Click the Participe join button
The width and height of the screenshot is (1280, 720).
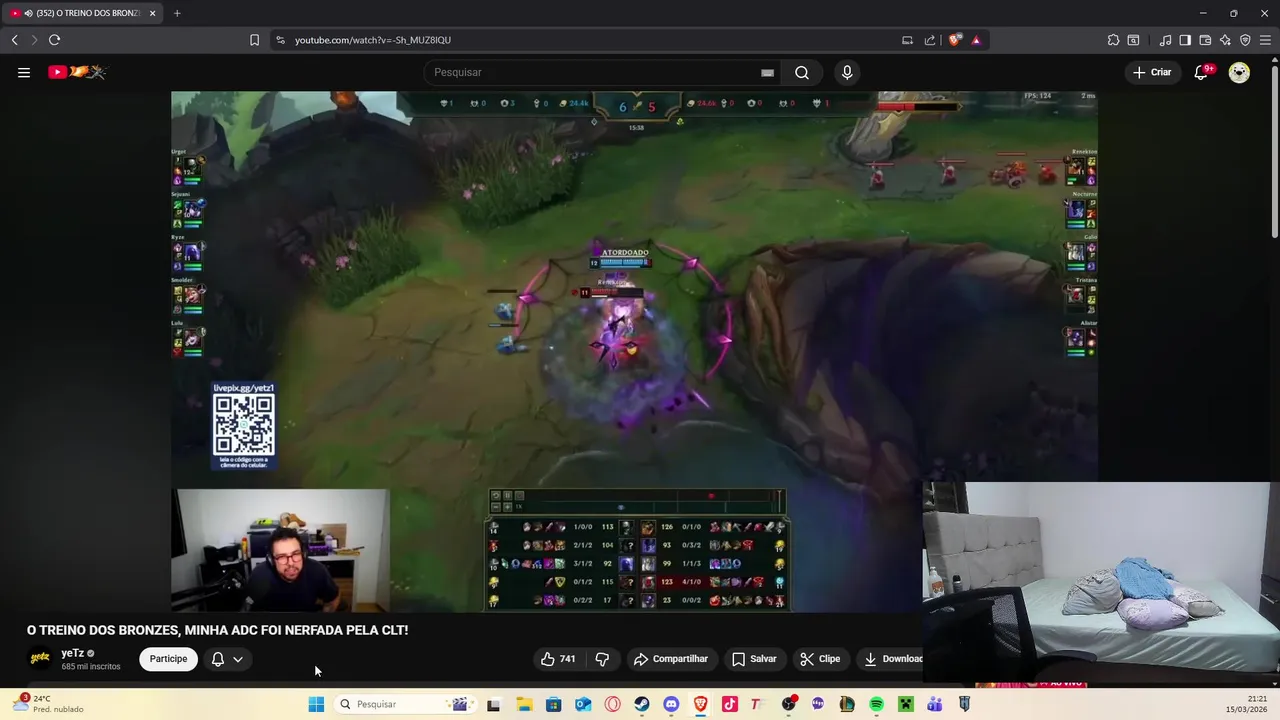tap(168, 659)
